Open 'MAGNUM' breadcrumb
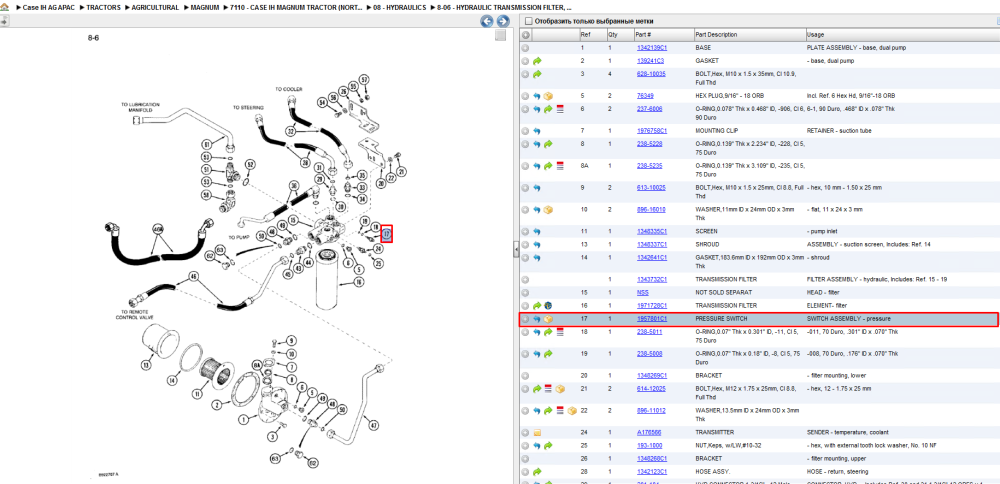 205,7
